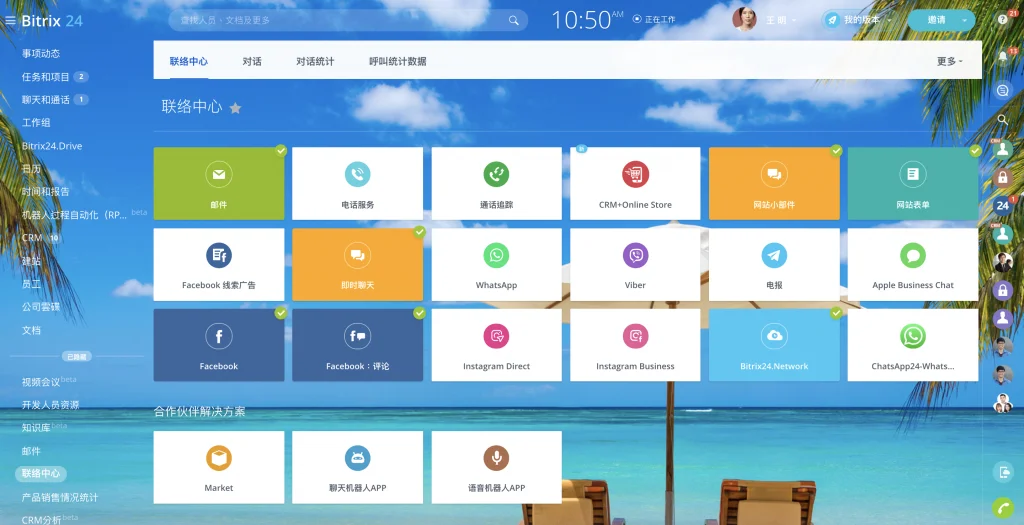Open notifications bell in right sidebar
Image resolution: width=1024 pixels, height=525 pixels.
tap(1003, 55)
